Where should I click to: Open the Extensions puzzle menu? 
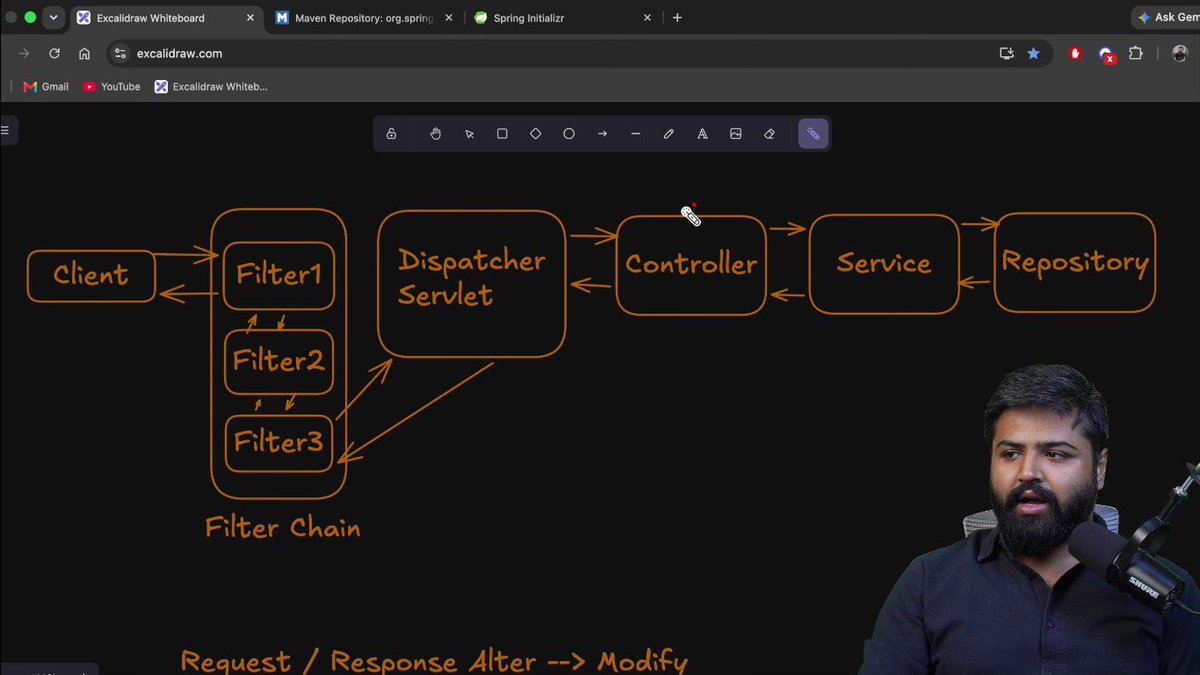click(x=1136, y=54)
